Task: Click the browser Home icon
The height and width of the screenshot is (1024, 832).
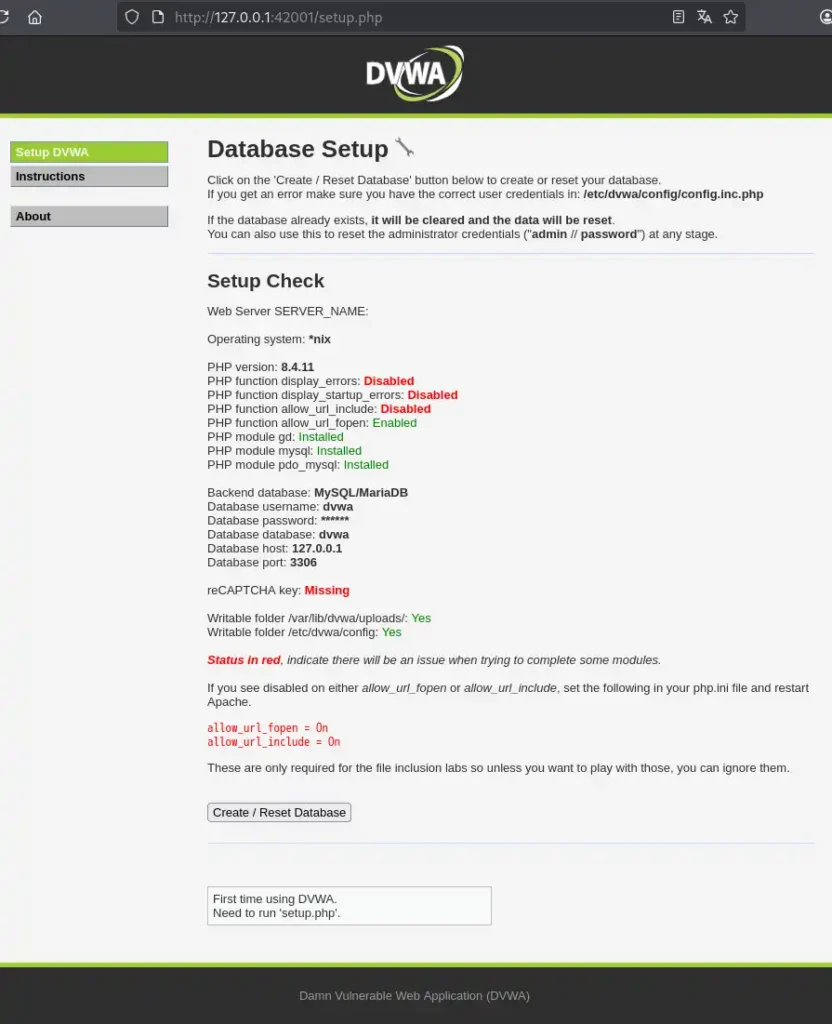Action: tap(35, 17)
